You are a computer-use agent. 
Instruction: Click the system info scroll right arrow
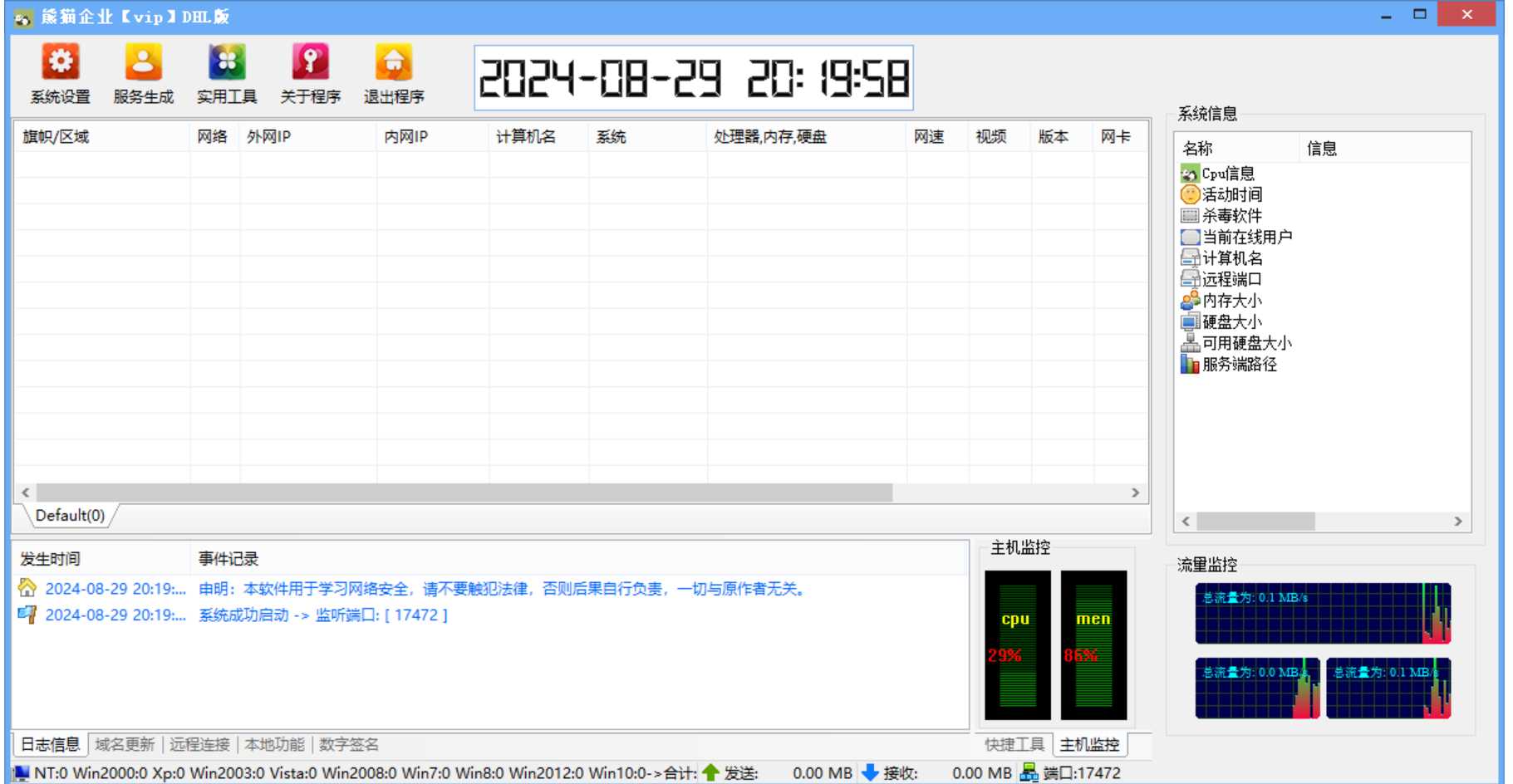1458,522
